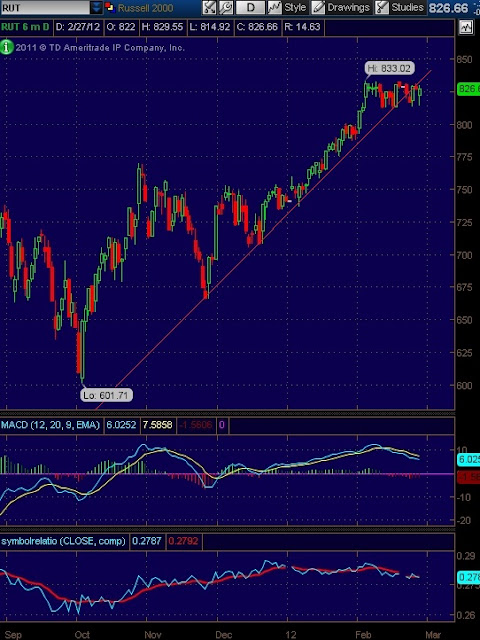Click the chart-mode icon at top right

(466, 28)
